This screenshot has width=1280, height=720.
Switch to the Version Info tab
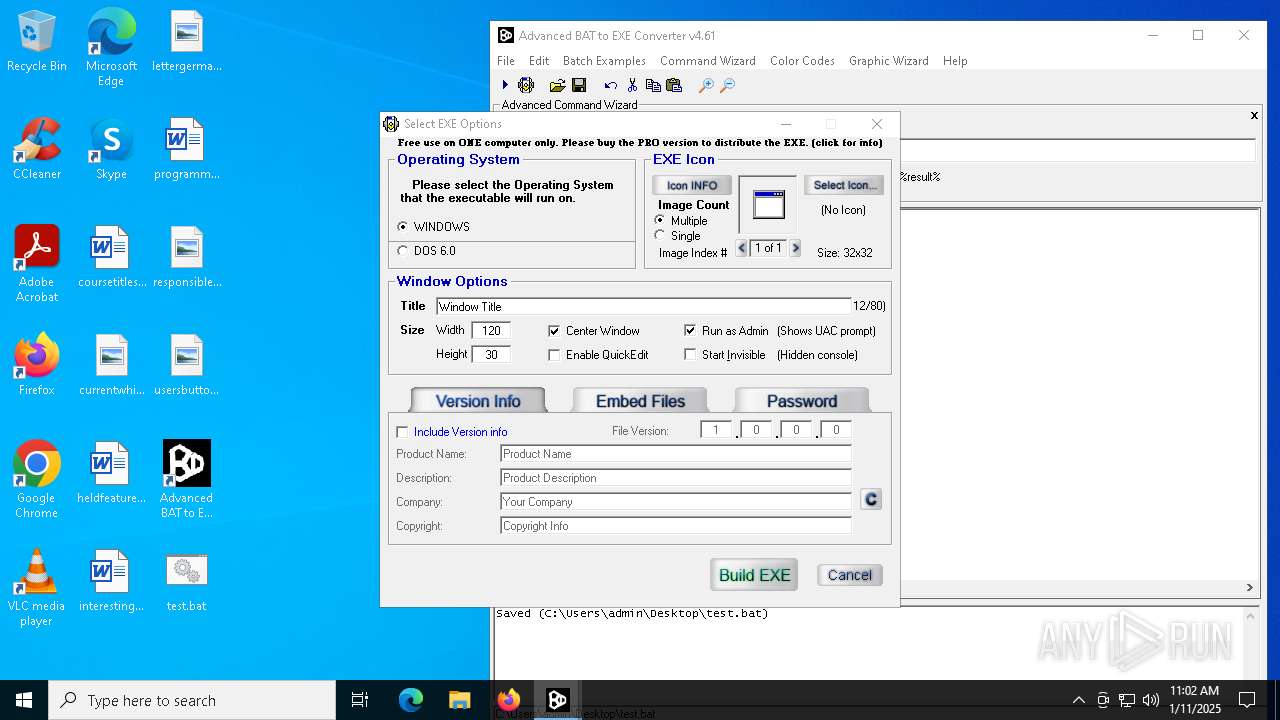478,401
